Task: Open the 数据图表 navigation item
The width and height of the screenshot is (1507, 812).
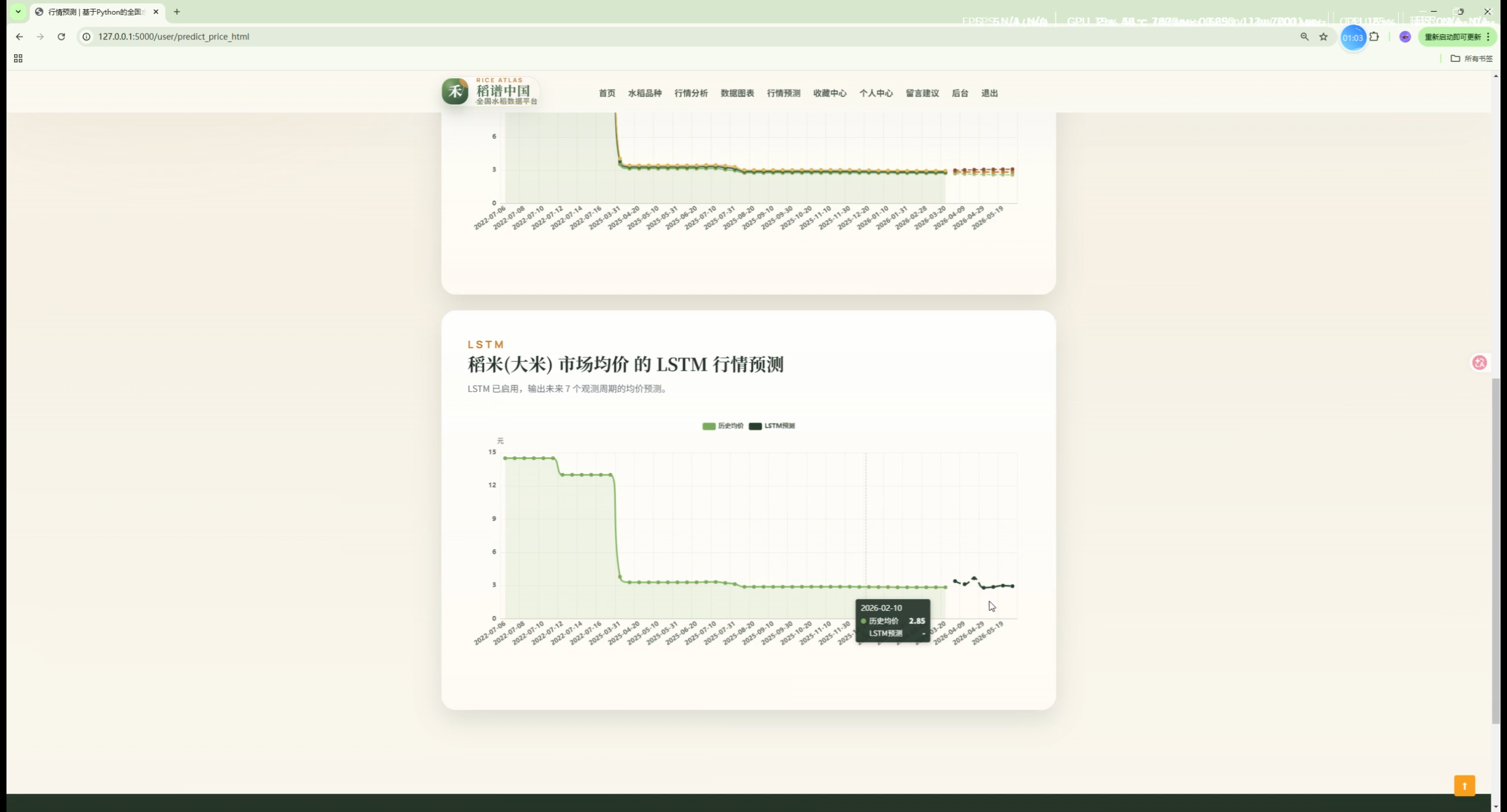Action: [x=737, y=93]
